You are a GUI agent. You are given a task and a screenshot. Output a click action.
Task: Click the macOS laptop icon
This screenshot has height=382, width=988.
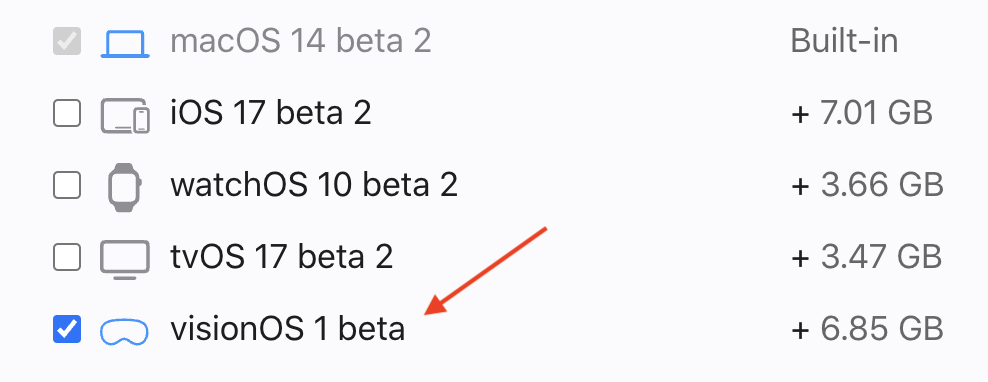125,43
